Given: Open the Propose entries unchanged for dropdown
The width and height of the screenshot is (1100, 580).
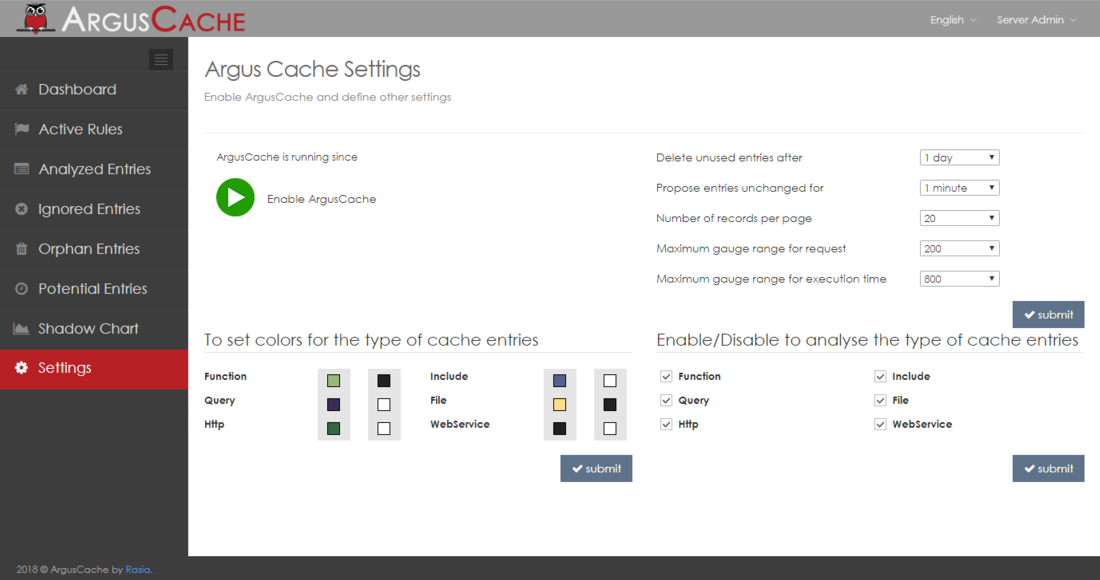Looking at the screenshot, I should point(959,187).
